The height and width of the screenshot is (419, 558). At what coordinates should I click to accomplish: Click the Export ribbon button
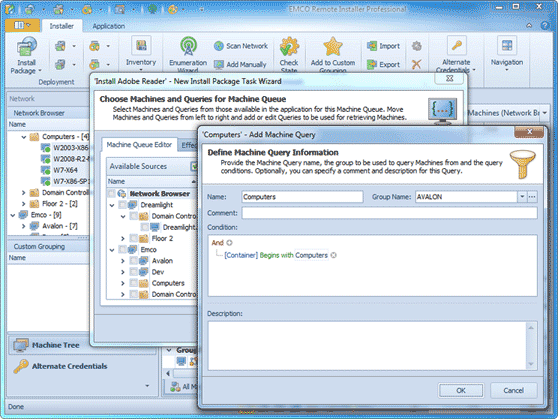(383, 64)
